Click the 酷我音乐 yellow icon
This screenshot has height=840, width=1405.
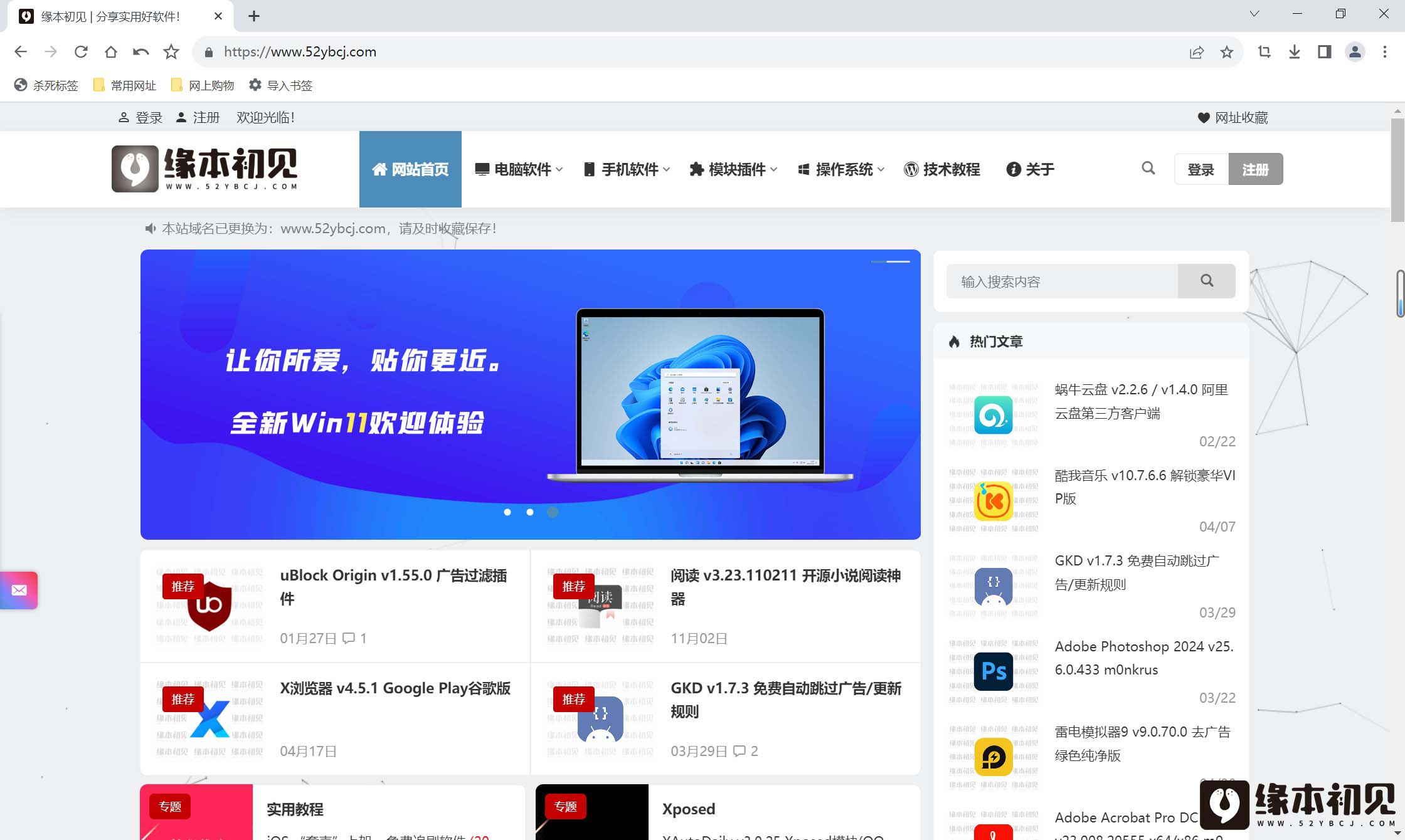[x=994, y=501]
